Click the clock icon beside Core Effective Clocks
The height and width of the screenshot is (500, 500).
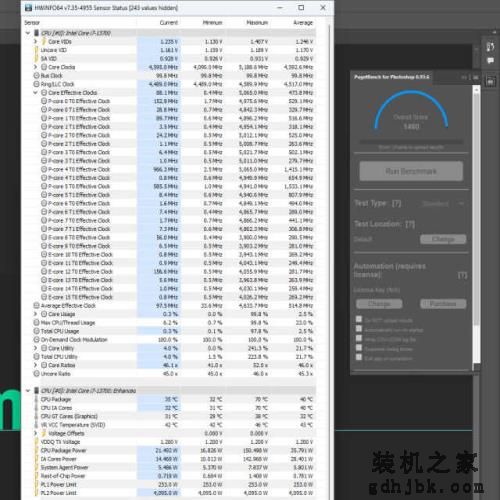[44, 93]
